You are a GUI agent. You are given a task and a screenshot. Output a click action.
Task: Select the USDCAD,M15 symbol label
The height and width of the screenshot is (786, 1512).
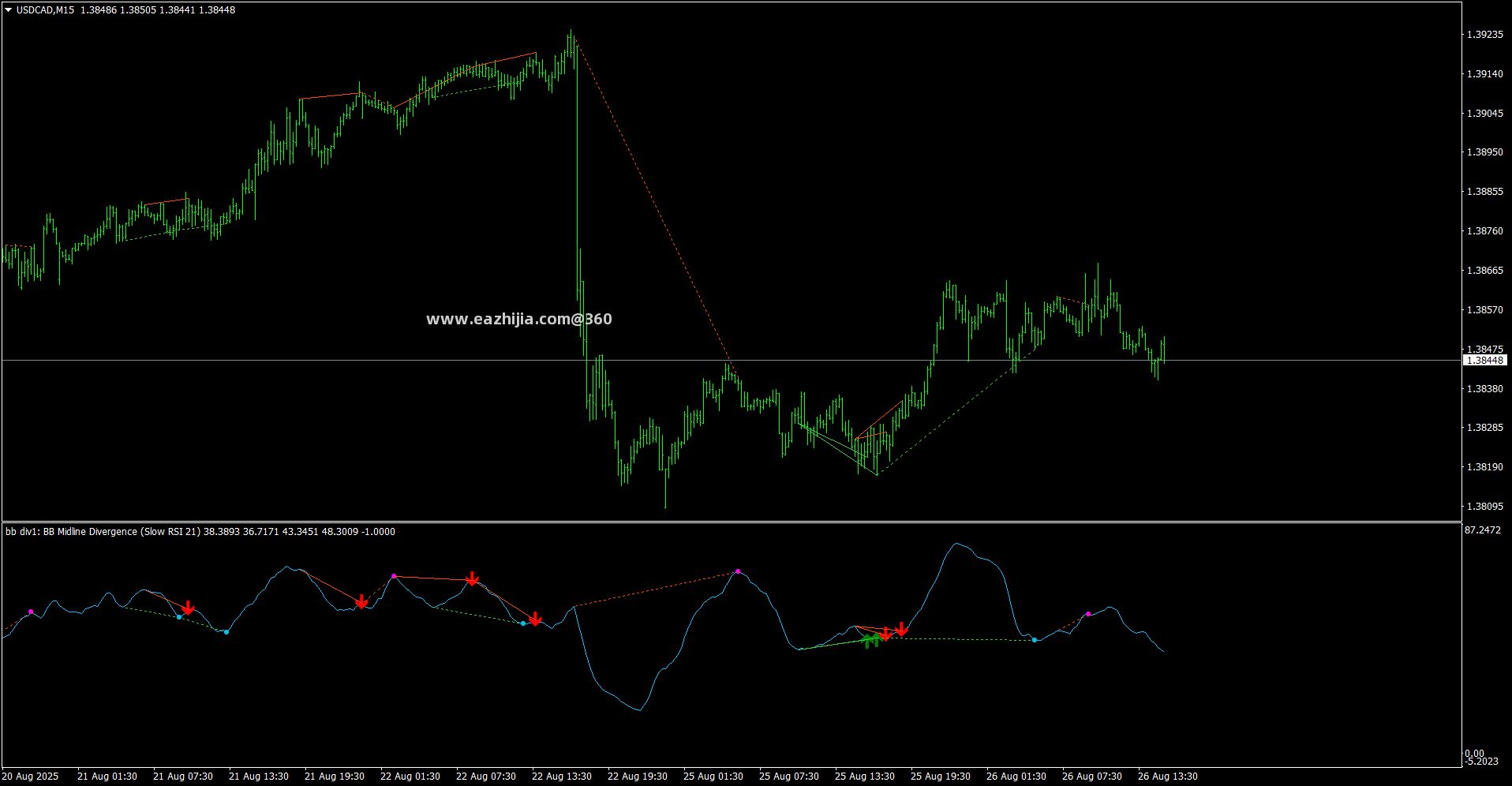point(45,10)
